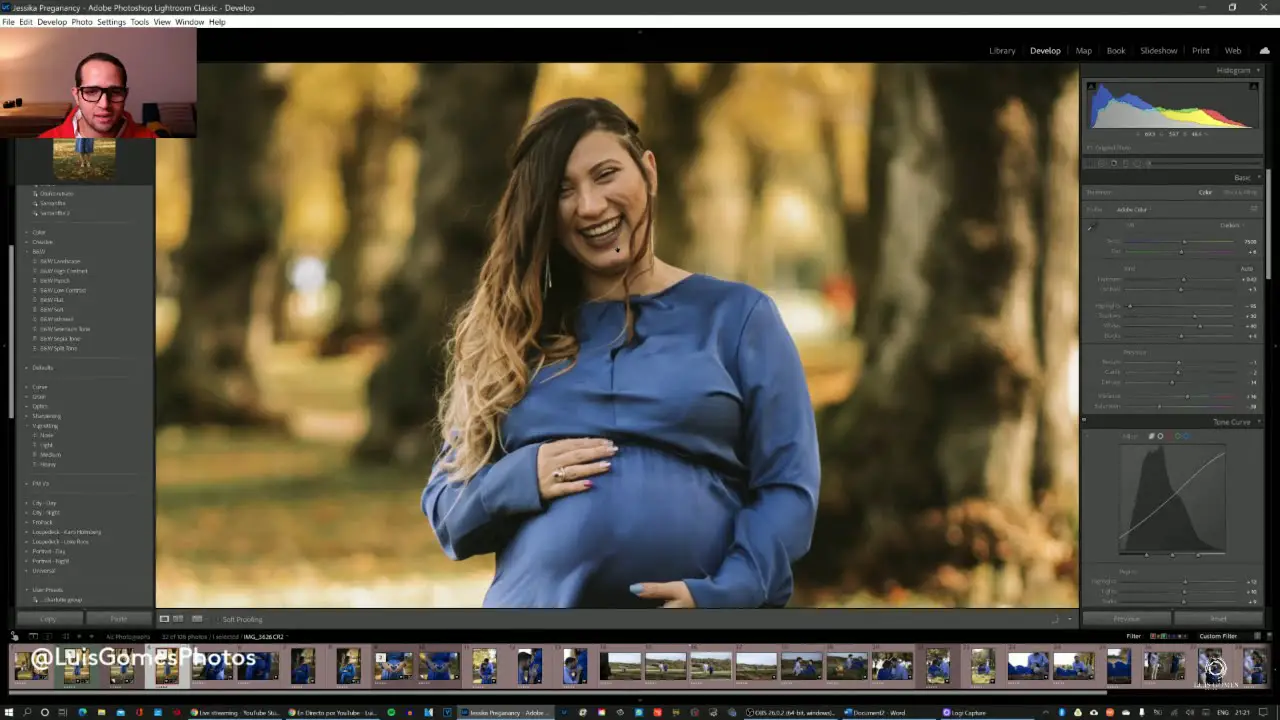Click the Previous button
1280x720 pixels.
pos(1126,619)
